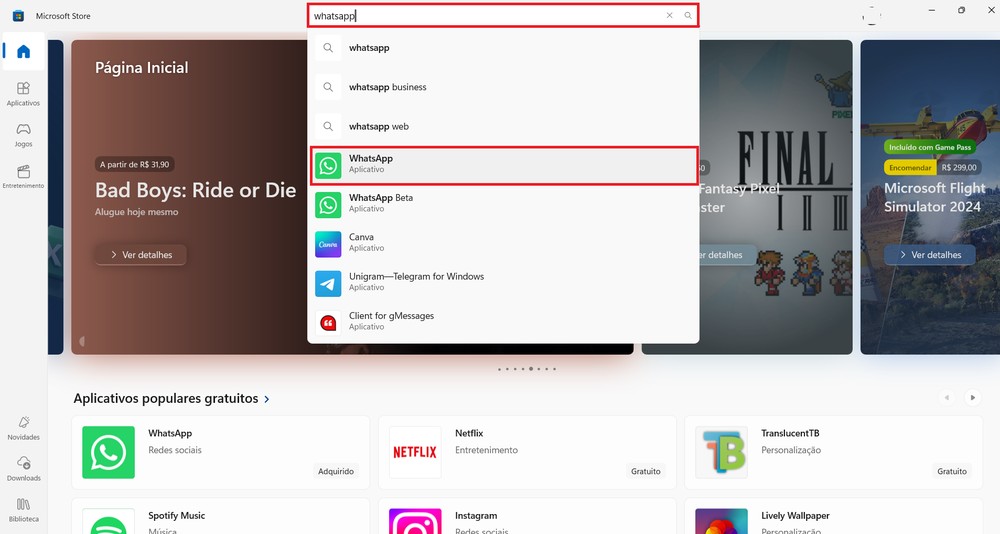
Task: Clear the search box with X
Action: (670, 15)
